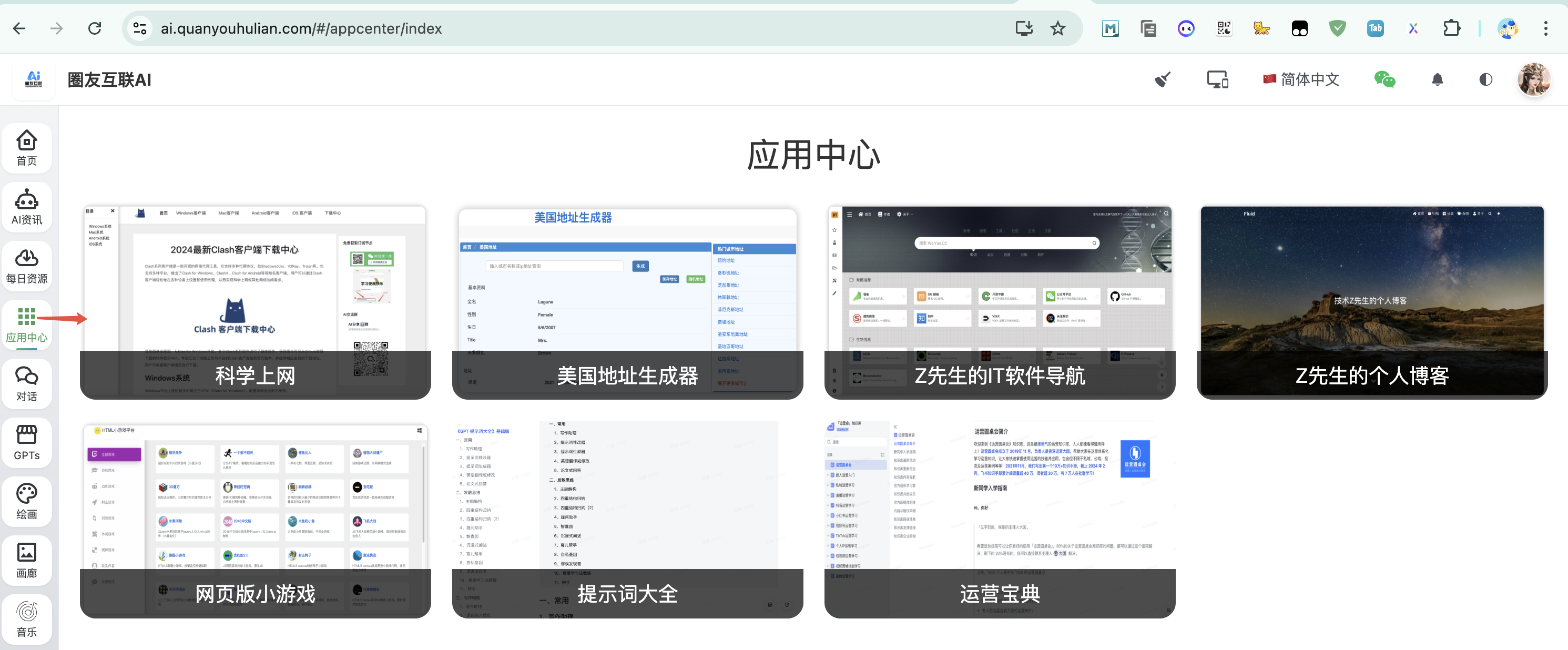Open the notification bell
The height and width of the screenshot is (650, 1568).
coord(1437,80)
